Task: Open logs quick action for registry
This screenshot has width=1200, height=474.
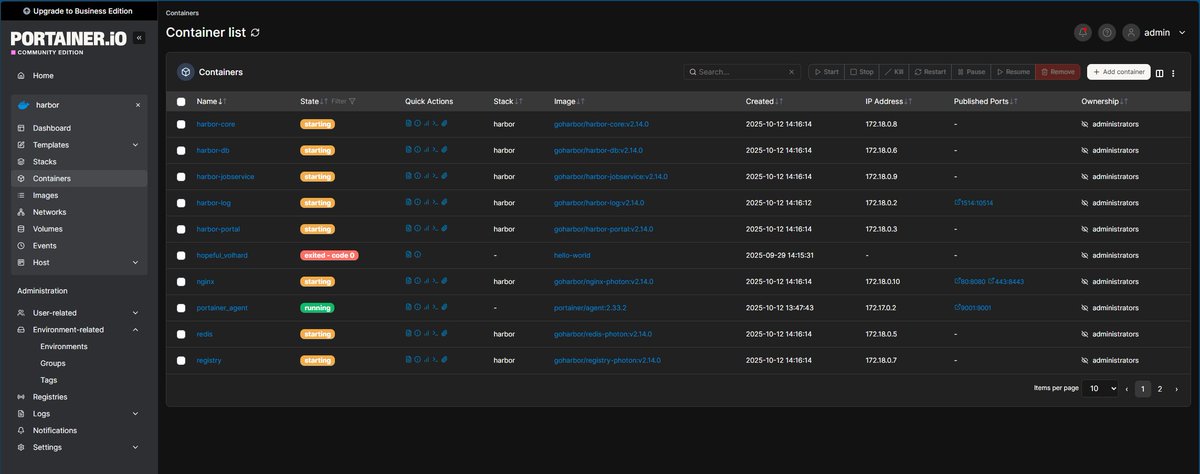Action: (408, 360)
